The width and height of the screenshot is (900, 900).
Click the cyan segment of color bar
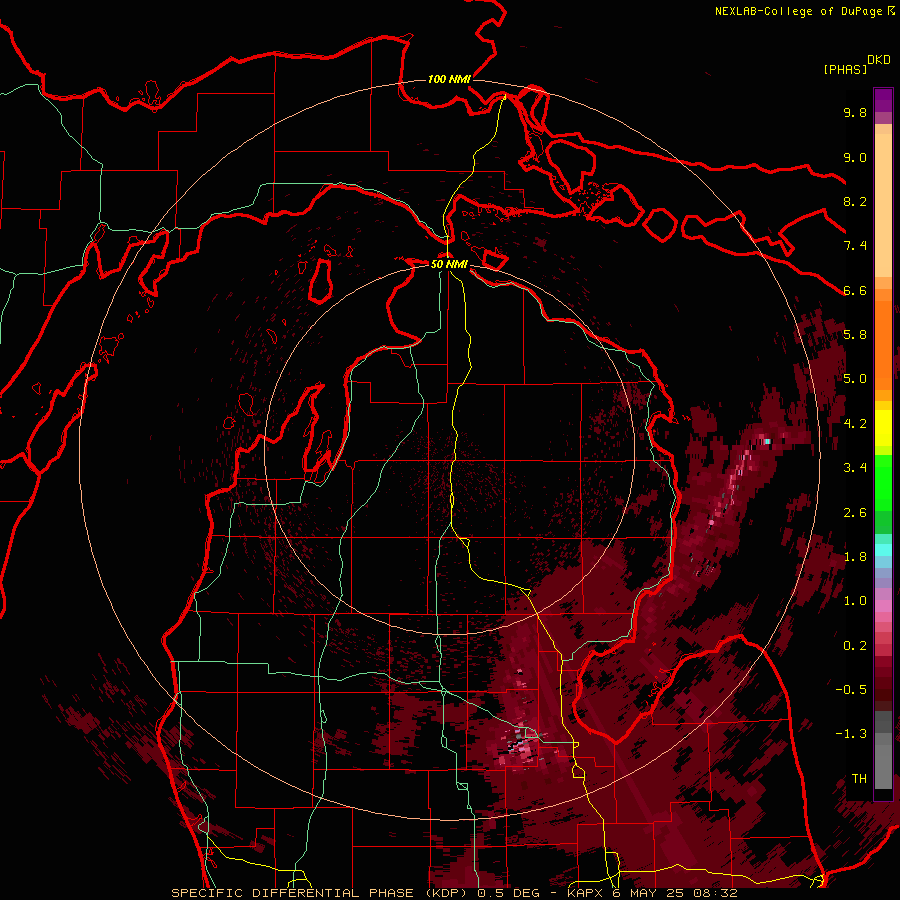point(883,550)
